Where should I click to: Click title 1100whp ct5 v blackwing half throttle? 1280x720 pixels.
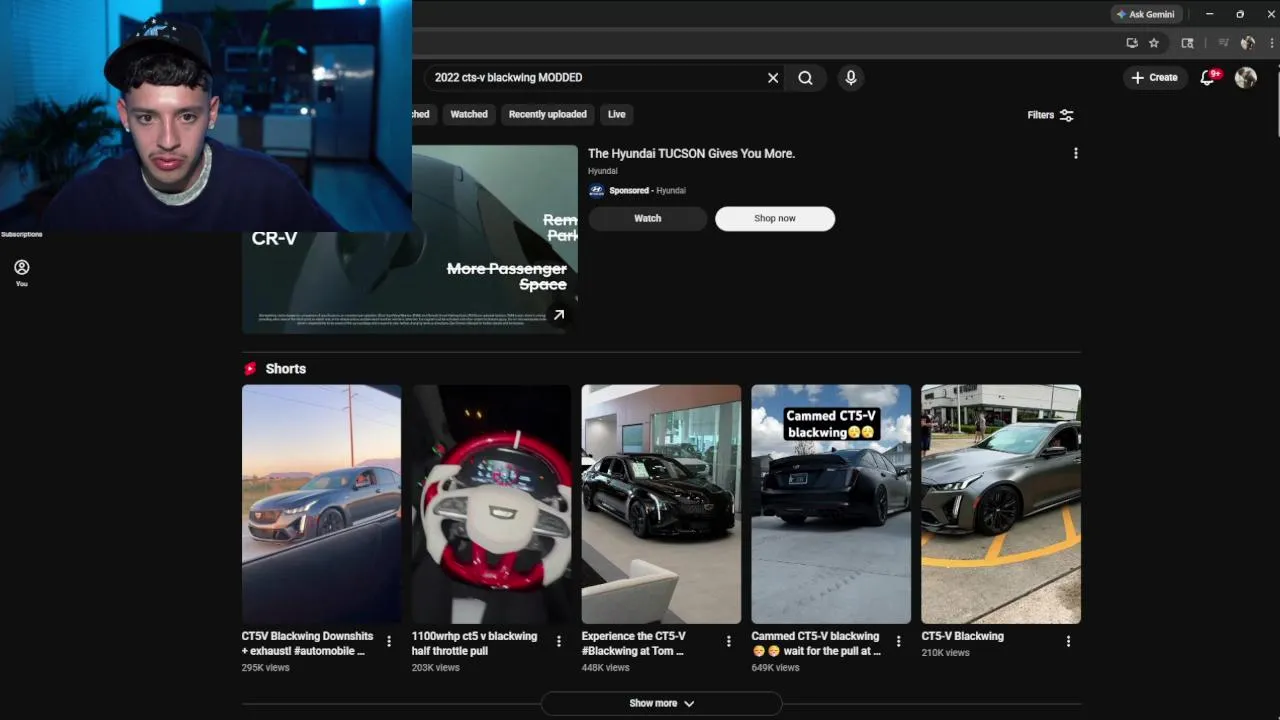coord(474,643)
